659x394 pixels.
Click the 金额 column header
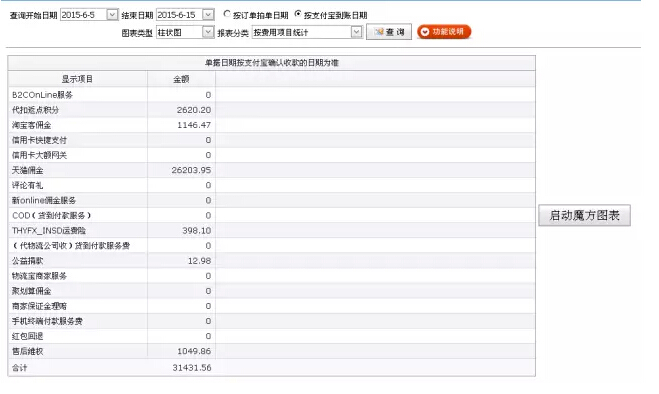click(x=181, y=79)
